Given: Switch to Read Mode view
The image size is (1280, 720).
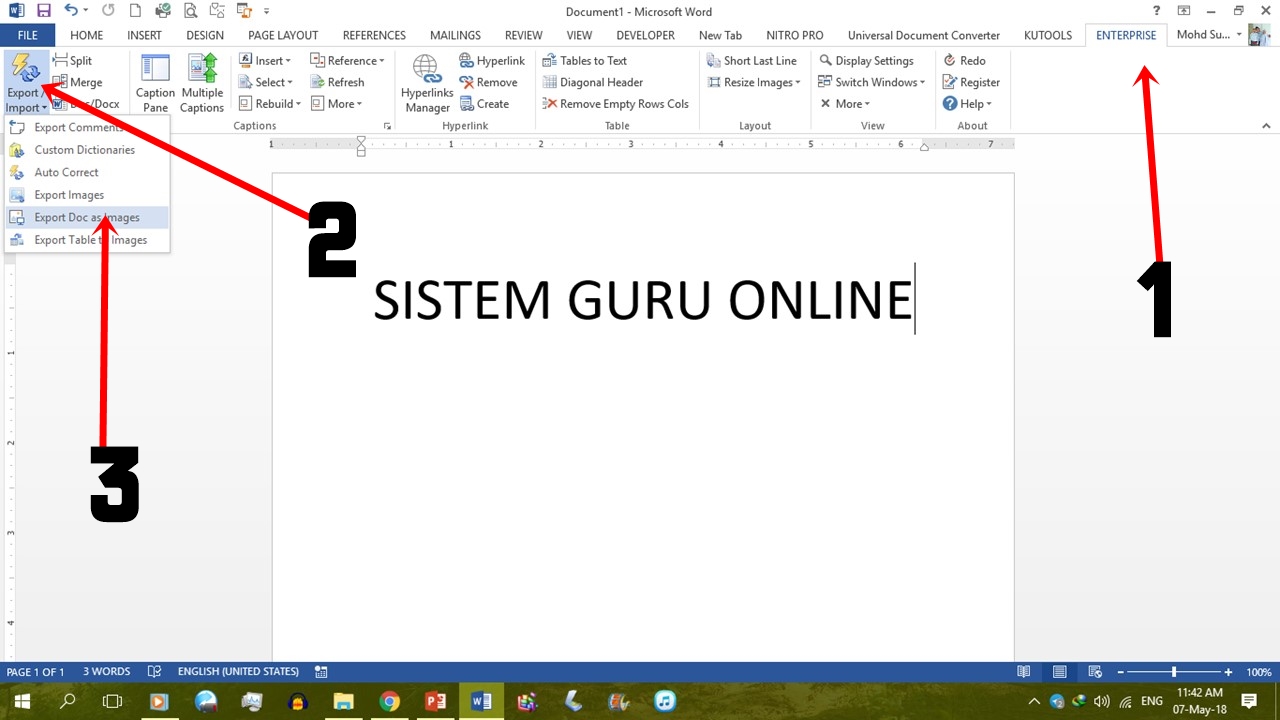Looking at the screenshot, I should click(x=1023, y=672).
